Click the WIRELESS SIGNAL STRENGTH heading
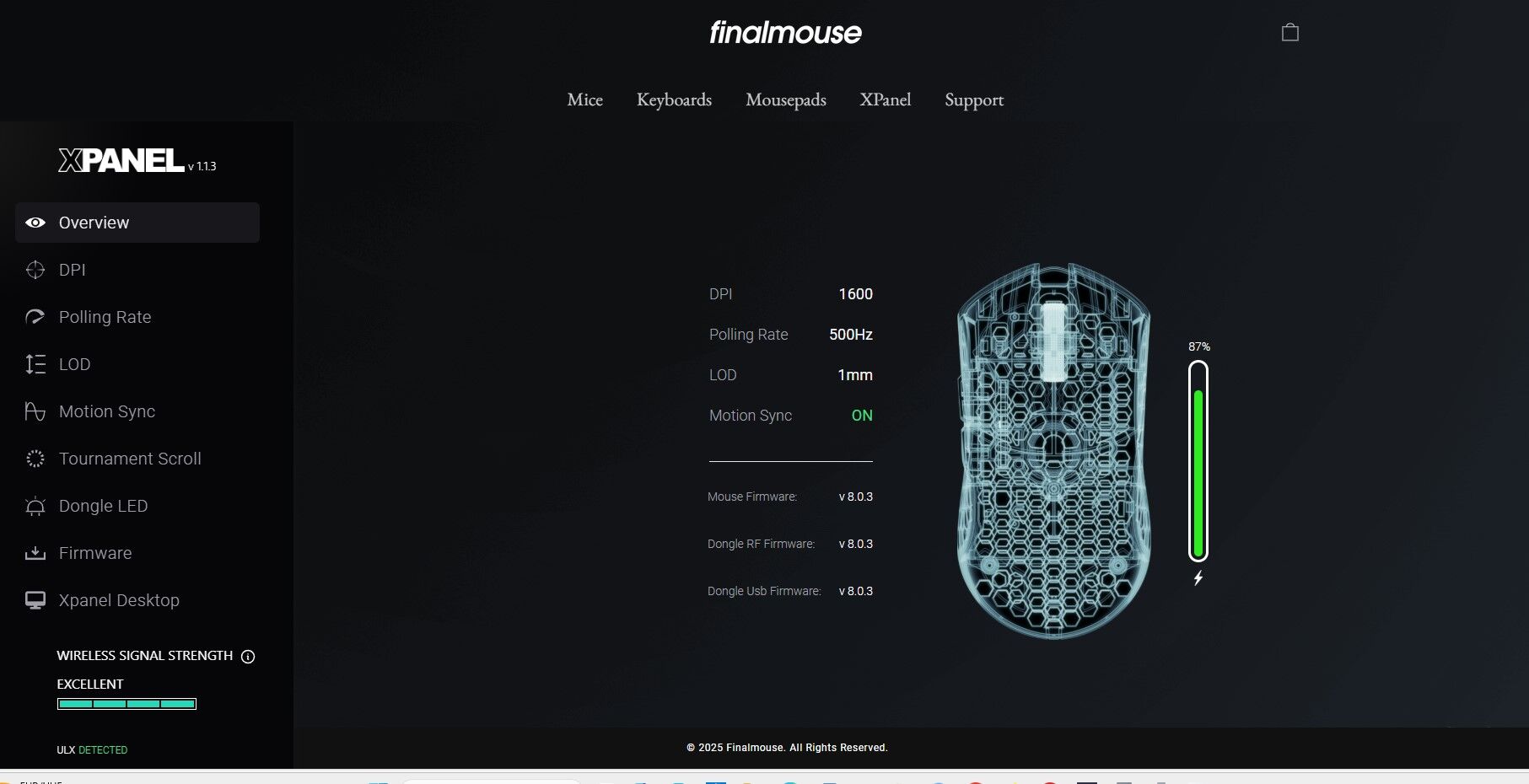The image size is (1529, 784). (x=145, y=656)
